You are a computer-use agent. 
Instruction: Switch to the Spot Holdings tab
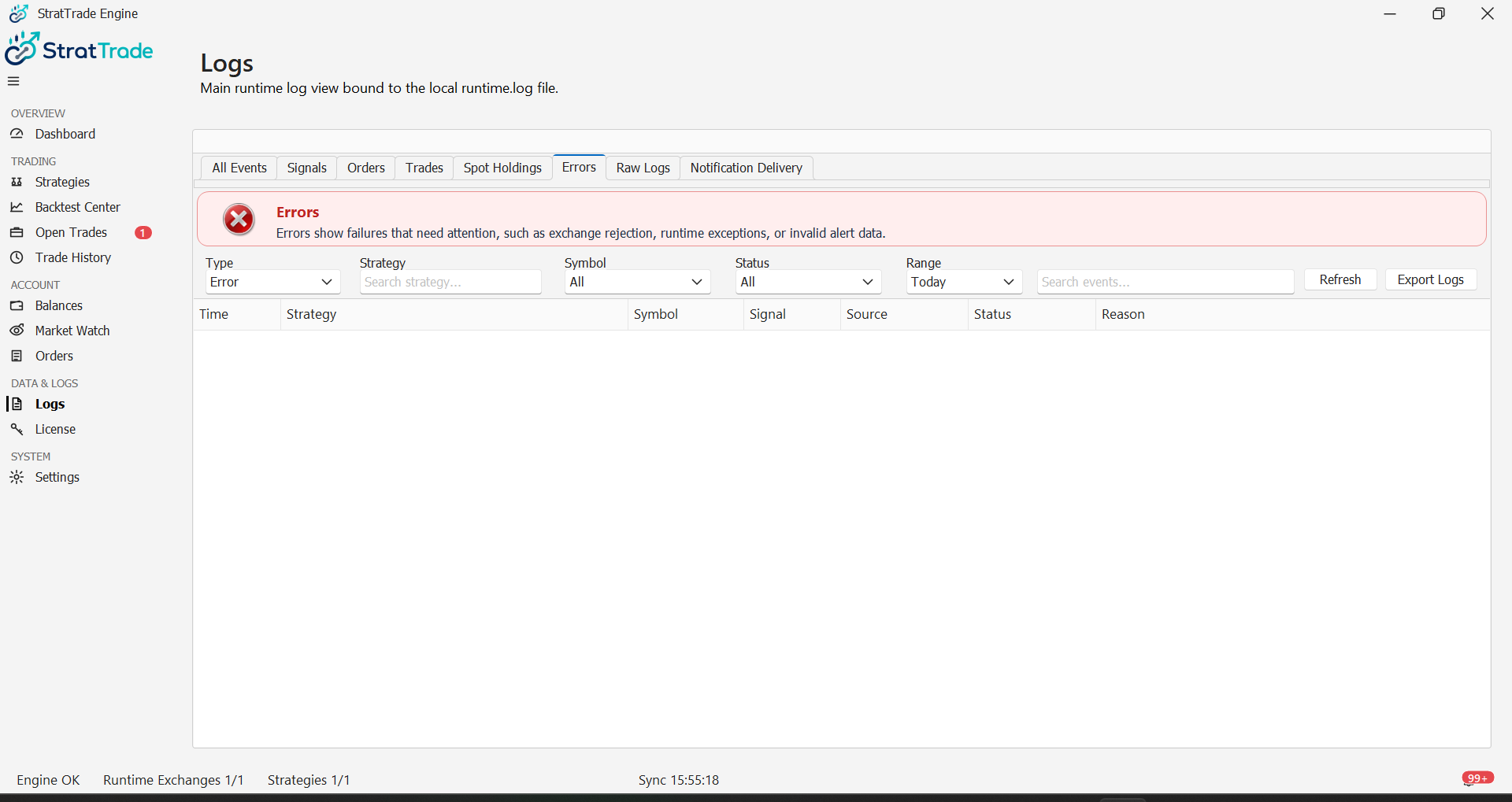(x=502, y=168)
